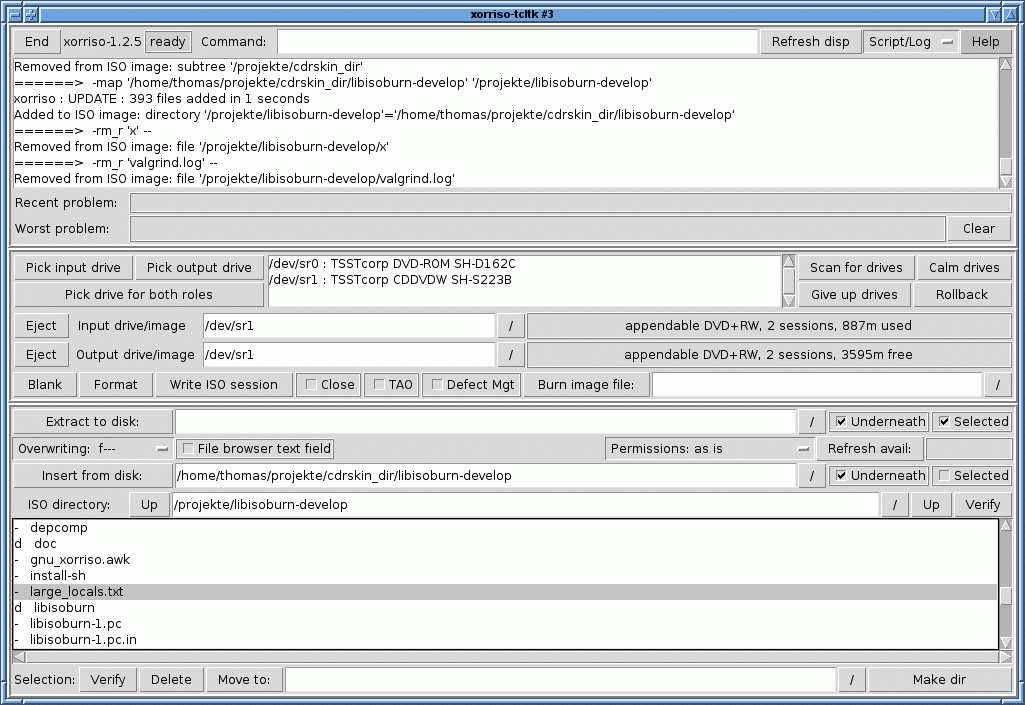This screenshot has height=705, width=1025.
Task: Click Make dir button
Action: click(x=939, y=680)
